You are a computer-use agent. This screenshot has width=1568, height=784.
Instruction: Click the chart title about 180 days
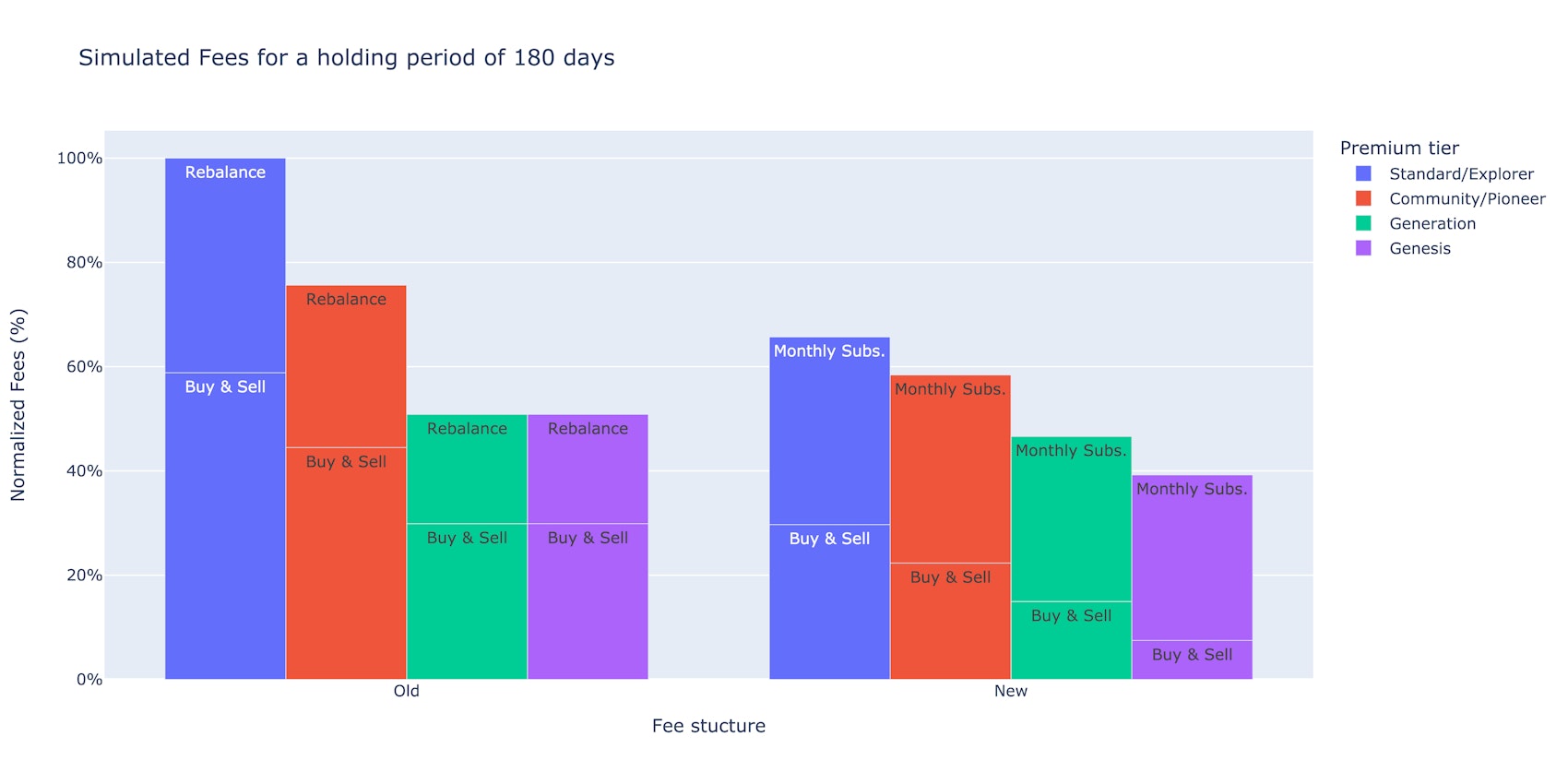click(x=346, y=57)
